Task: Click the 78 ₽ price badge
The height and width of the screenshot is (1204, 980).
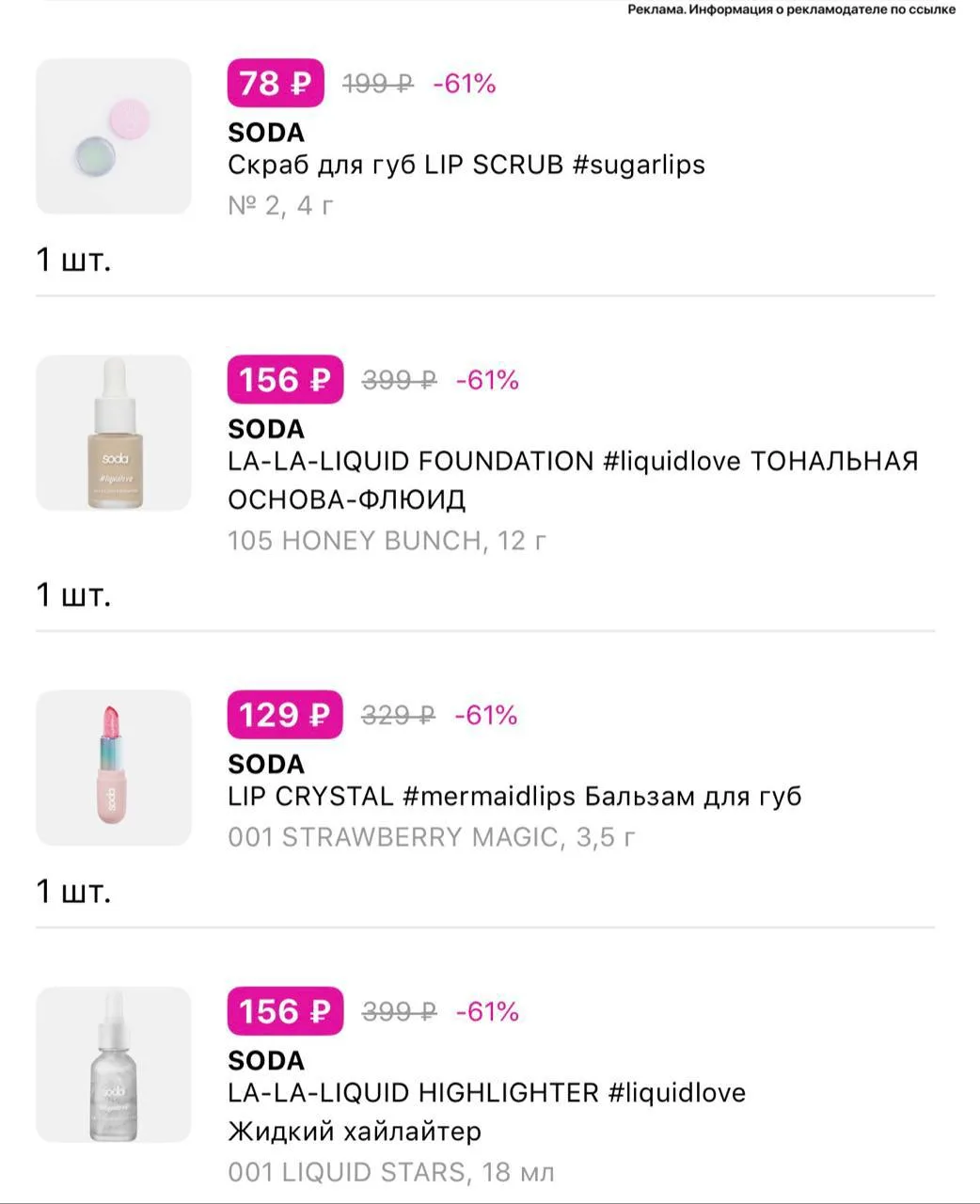Action: [x=276, y=84]
